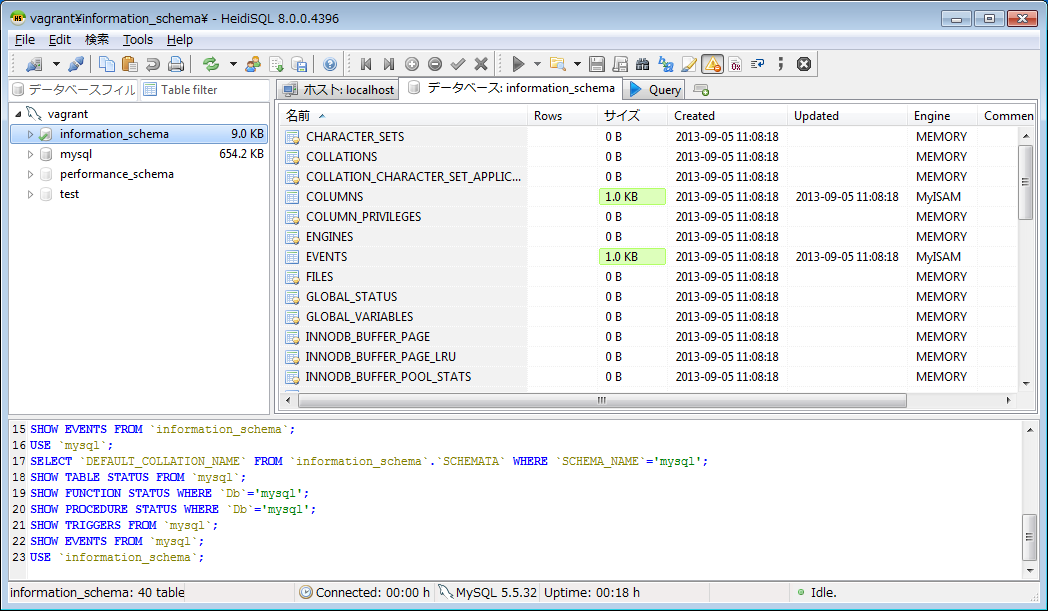This screenshot has width=1048, height=611.
Task: Click the Copy toolbar icon
Action: click(106, 64)
